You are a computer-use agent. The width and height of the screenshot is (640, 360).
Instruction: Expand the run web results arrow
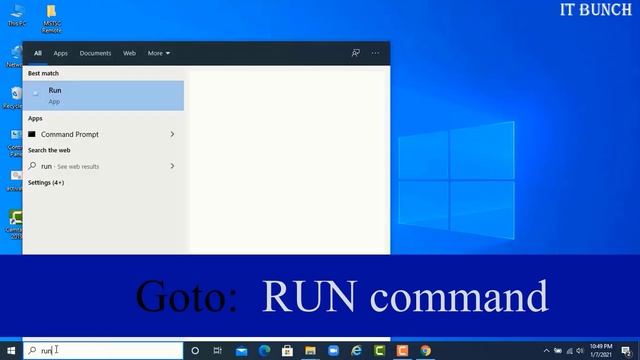pos(172,166)
